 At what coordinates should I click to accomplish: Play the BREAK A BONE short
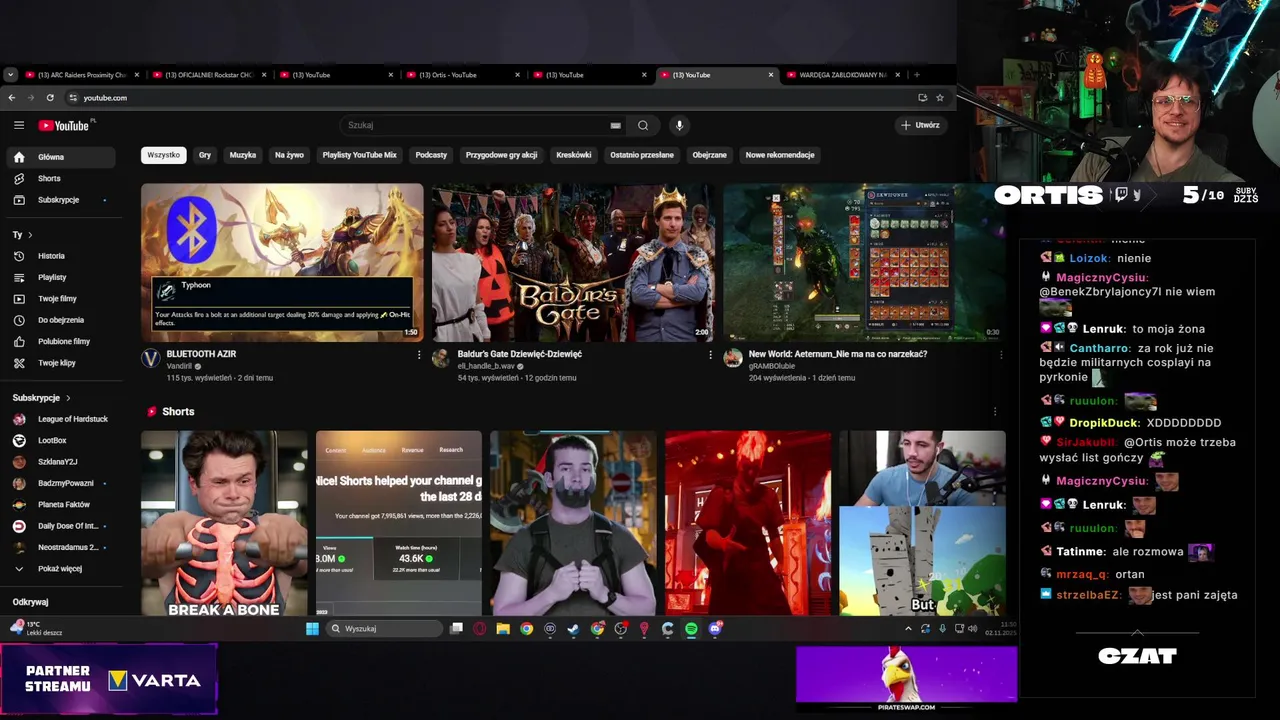tap(224, 523)
